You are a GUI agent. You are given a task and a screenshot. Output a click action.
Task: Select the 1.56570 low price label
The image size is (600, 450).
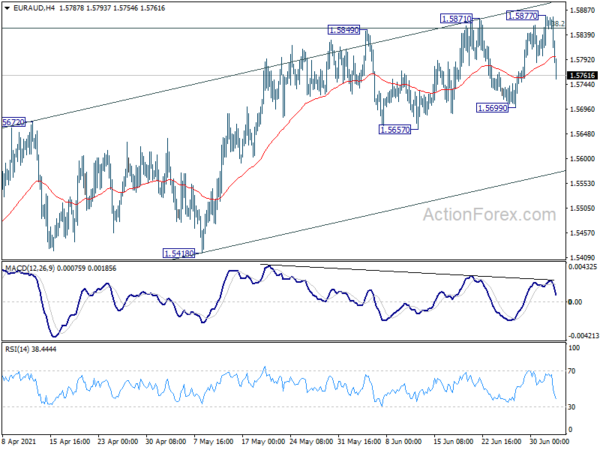point(395,130)
